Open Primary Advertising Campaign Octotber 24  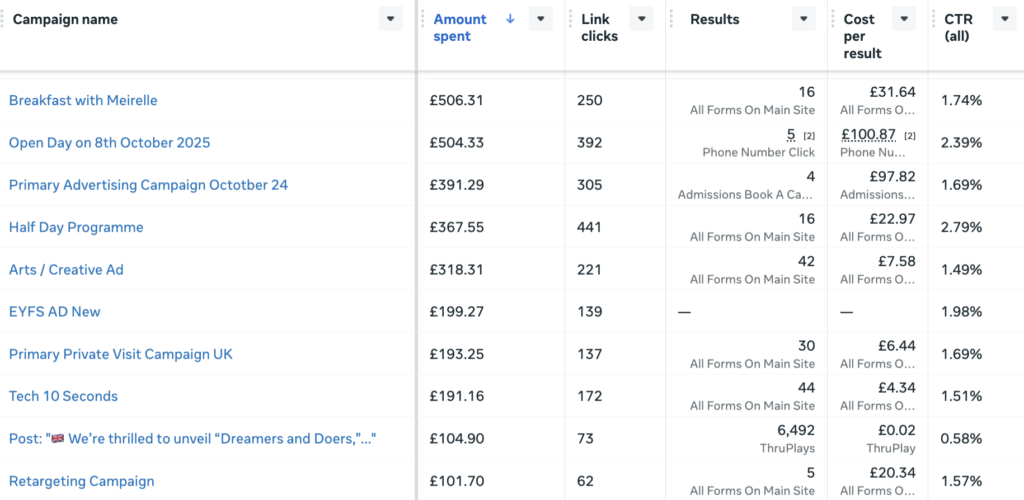tap(148, 185)
